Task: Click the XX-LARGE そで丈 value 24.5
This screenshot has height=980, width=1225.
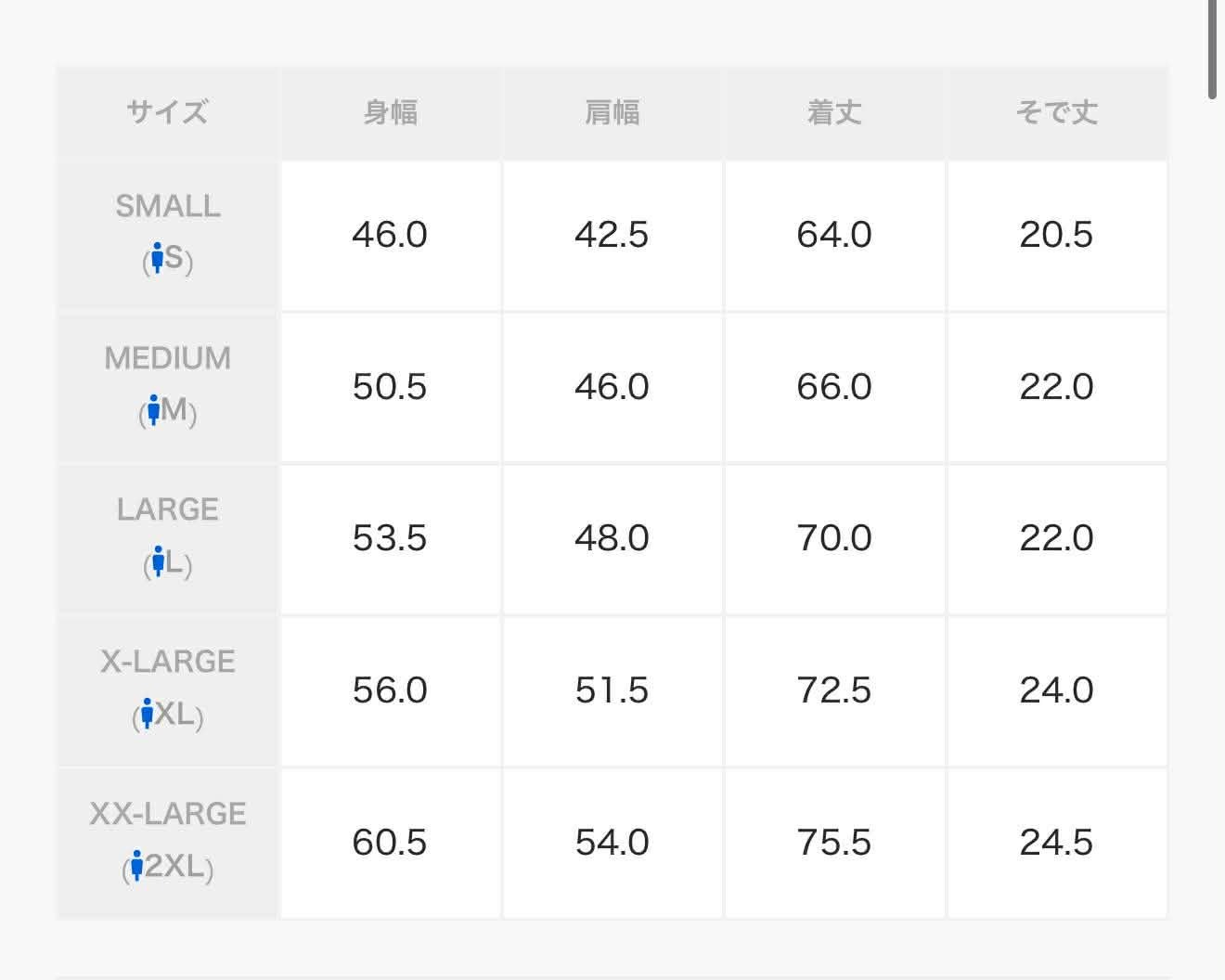Action: 1056,843
